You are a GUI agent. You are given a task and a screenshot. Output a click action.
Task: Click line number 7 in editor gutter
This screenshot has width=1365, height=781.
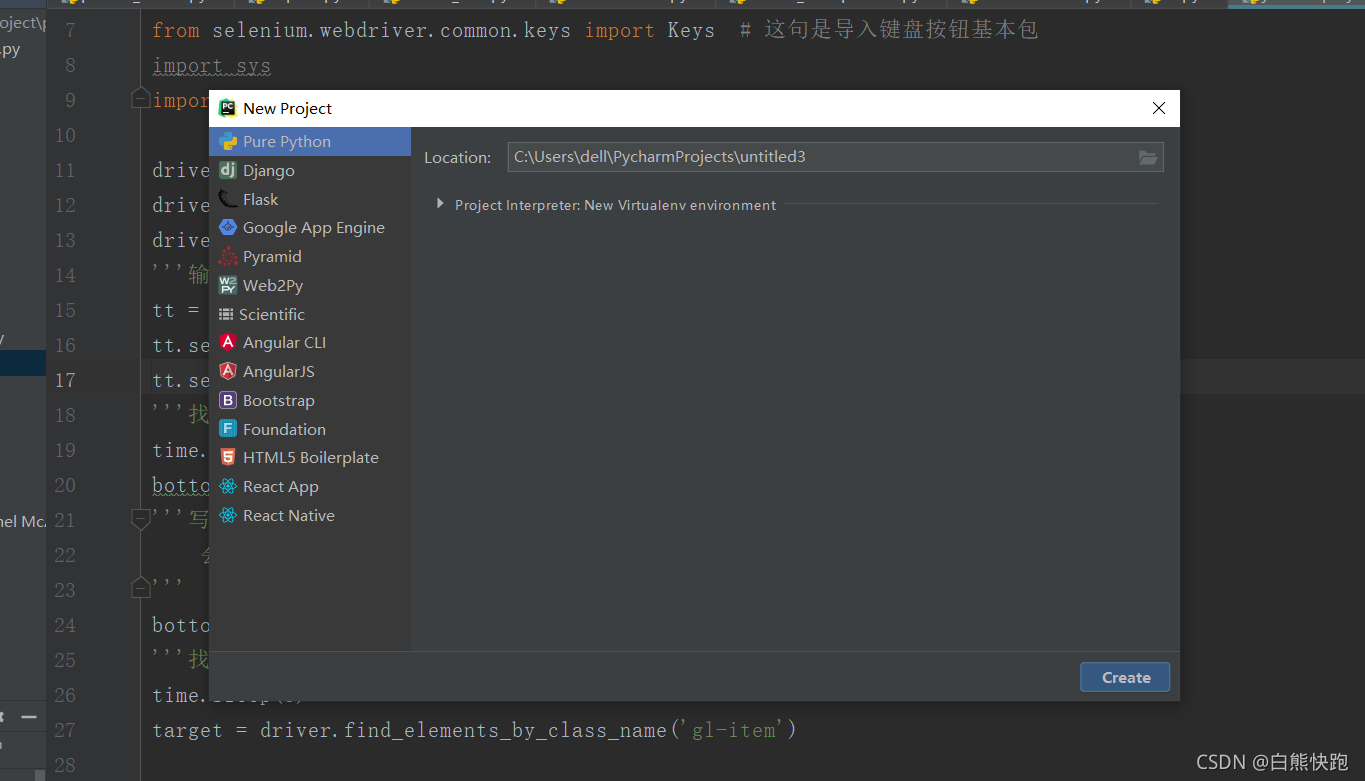pyautogui.click(x=70, y=30)
